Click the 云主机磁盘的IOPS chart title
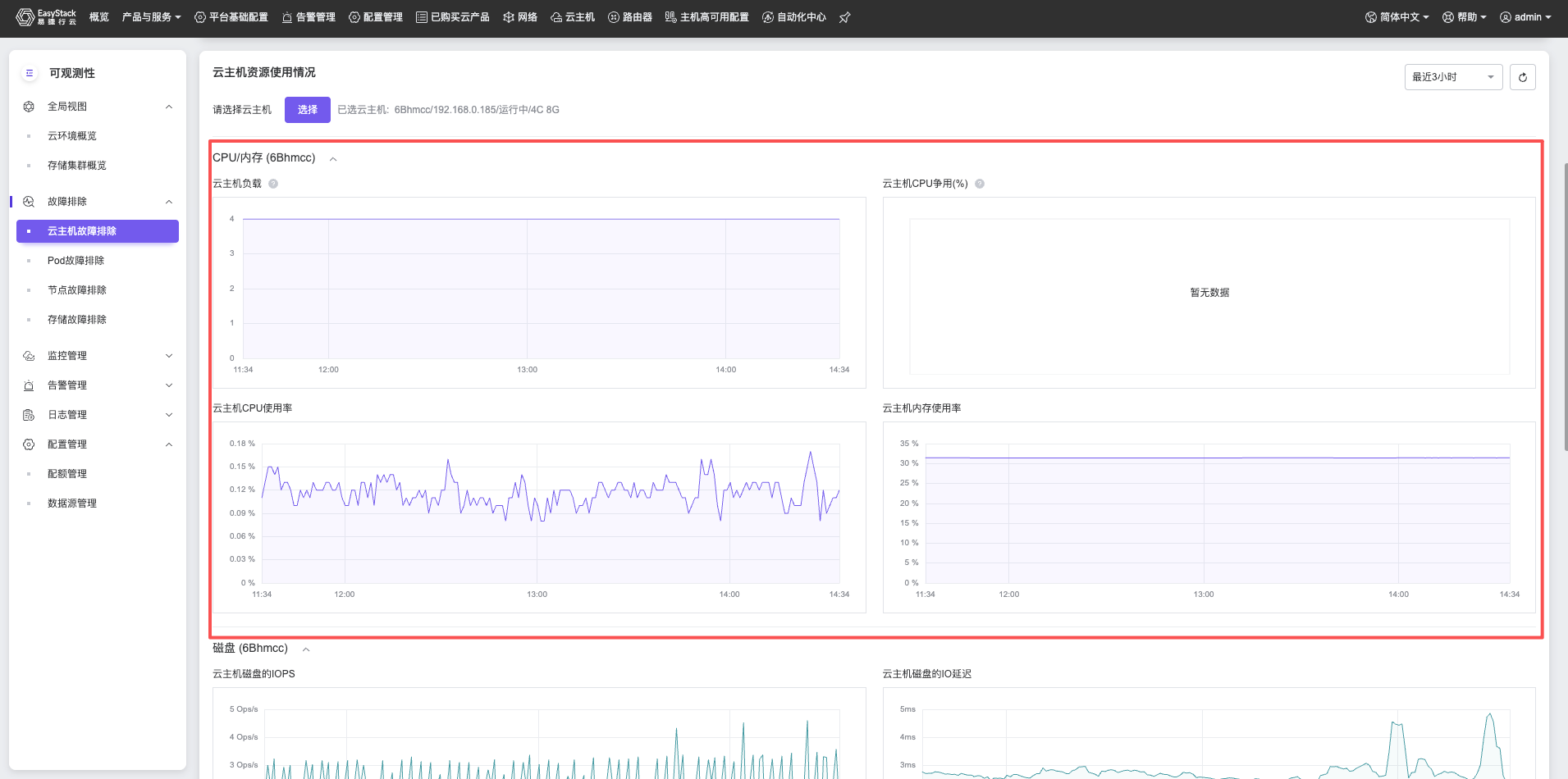The height and width of the screenshot is (779, 1568). pyautogui.click(x=254, y=674)
